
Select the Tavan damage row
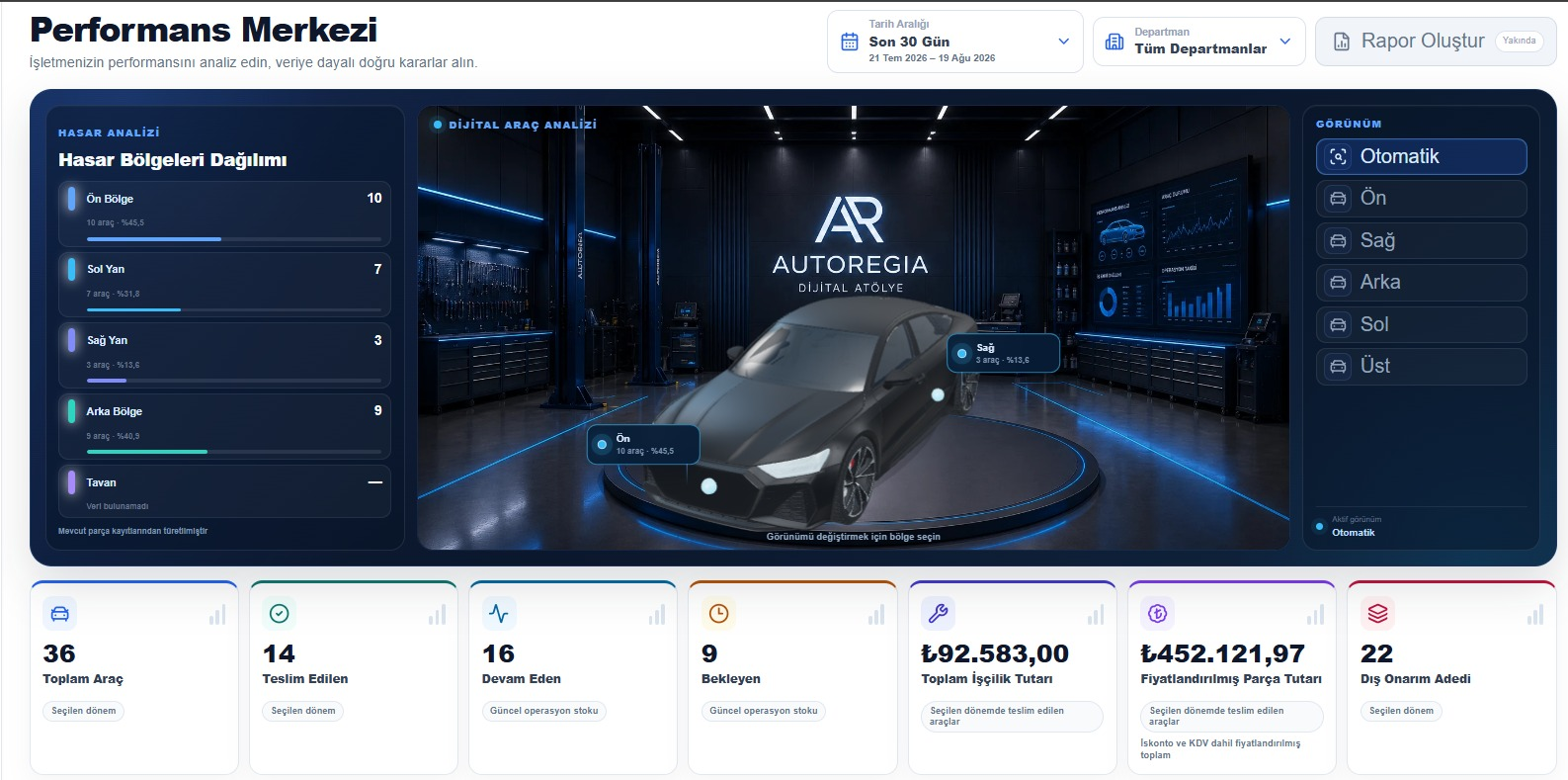224,492
